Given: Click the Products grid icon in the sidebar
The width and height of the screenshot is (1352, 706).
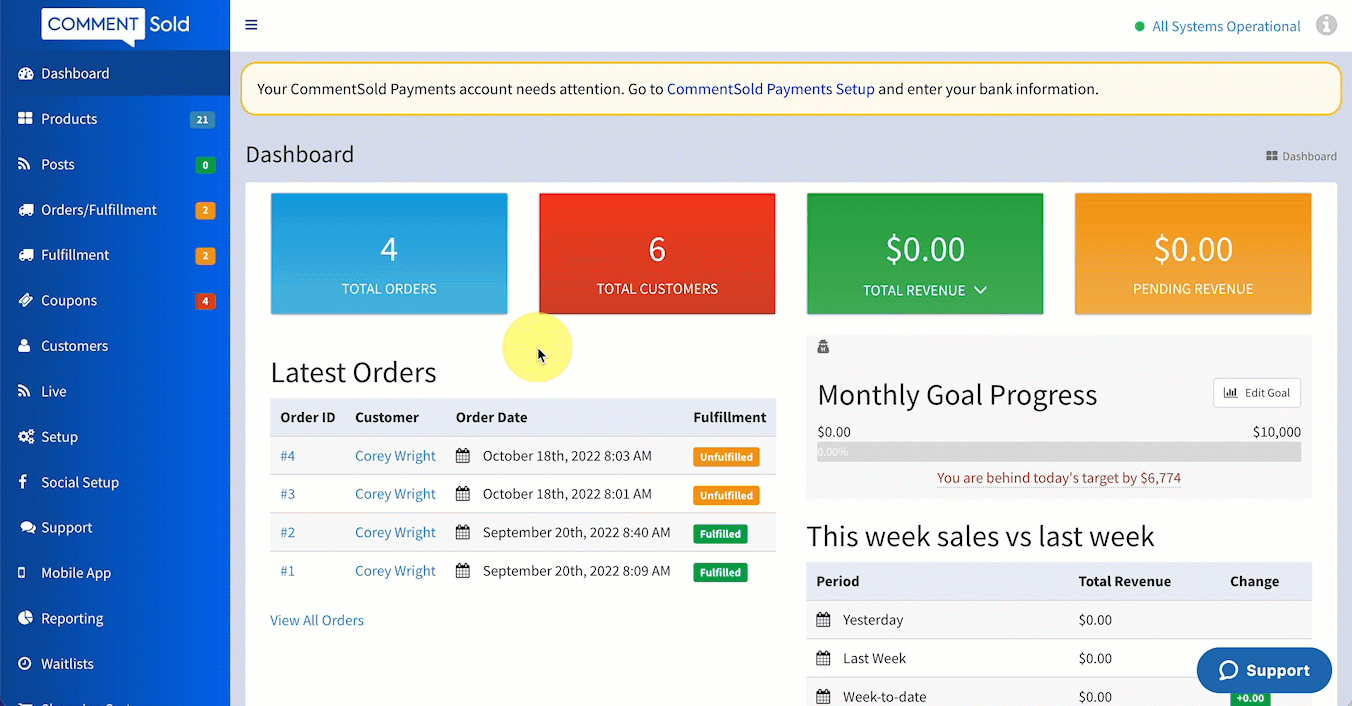Looking at the screenshot, I should (x=25, y=119).
